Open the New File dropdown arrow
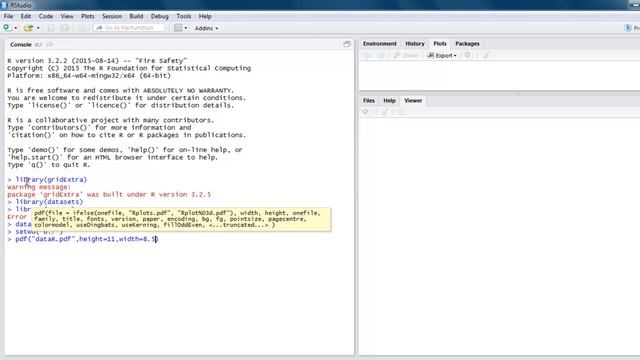Image resolution: width=640 pixels, height=360 pixels. coord(16,28)
